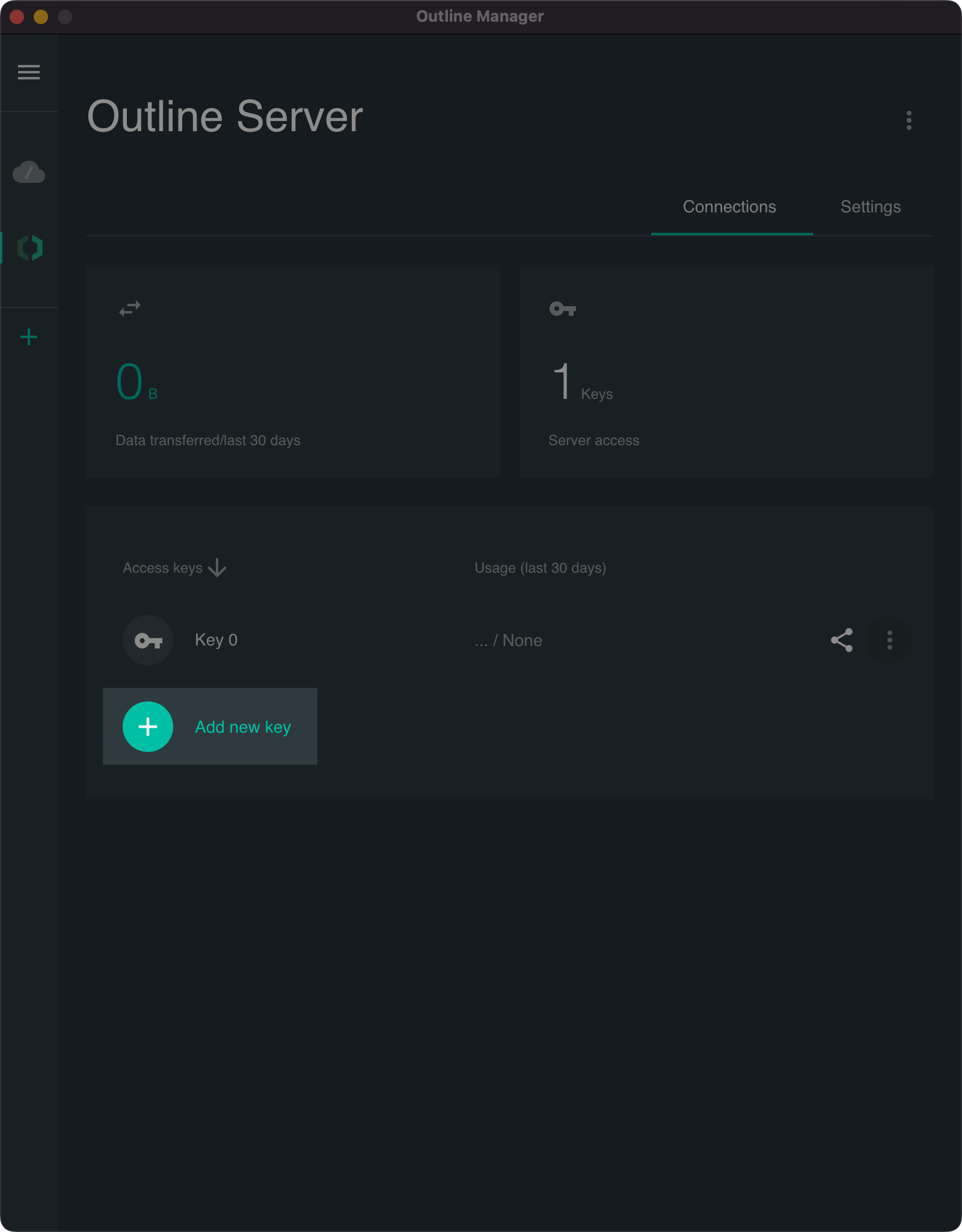This screenshot has width=962, height=1232.
Task: Open the hamburger menu in the sidebar
Action: click(x=29, y=72)
